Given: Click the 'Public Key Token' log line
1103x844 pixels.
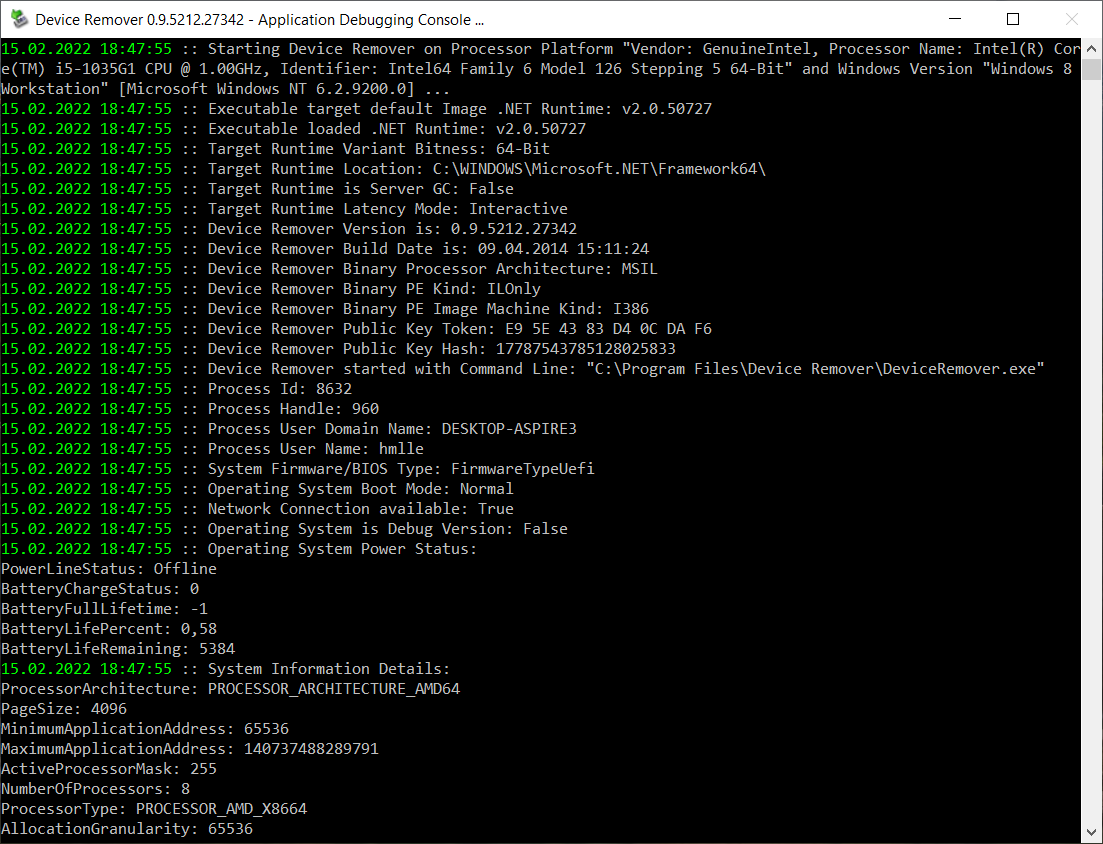Looking at the screenshot, I should point(357,329).
